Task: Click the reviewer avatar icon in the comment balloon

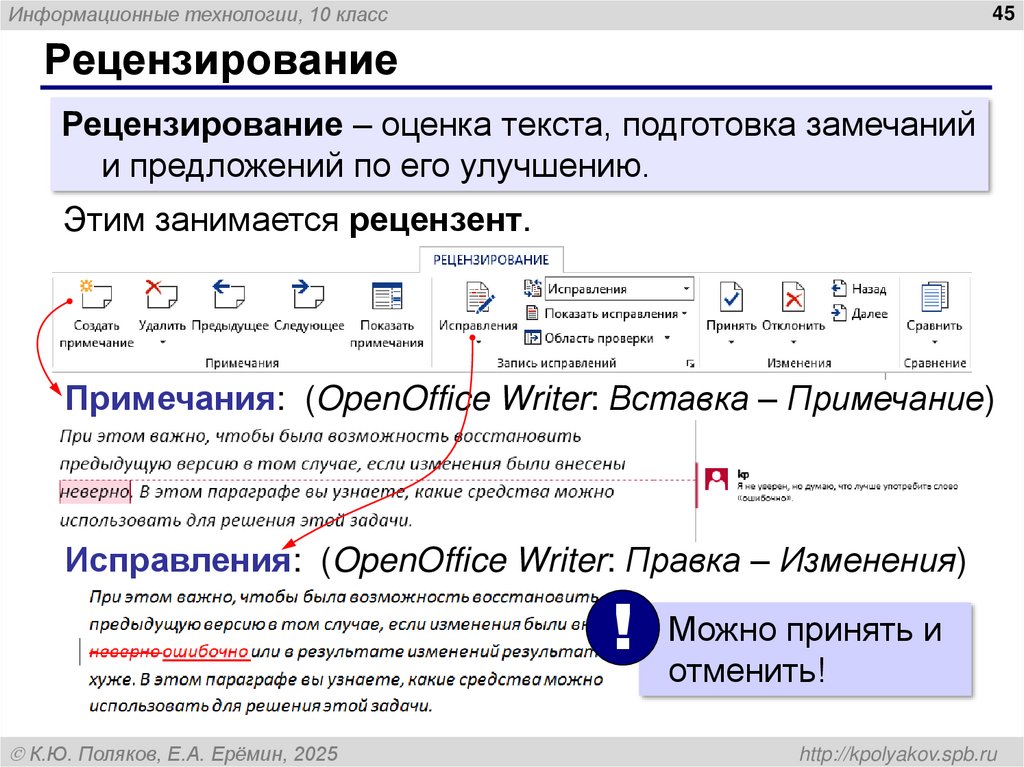Action: (x=716, y=480)
